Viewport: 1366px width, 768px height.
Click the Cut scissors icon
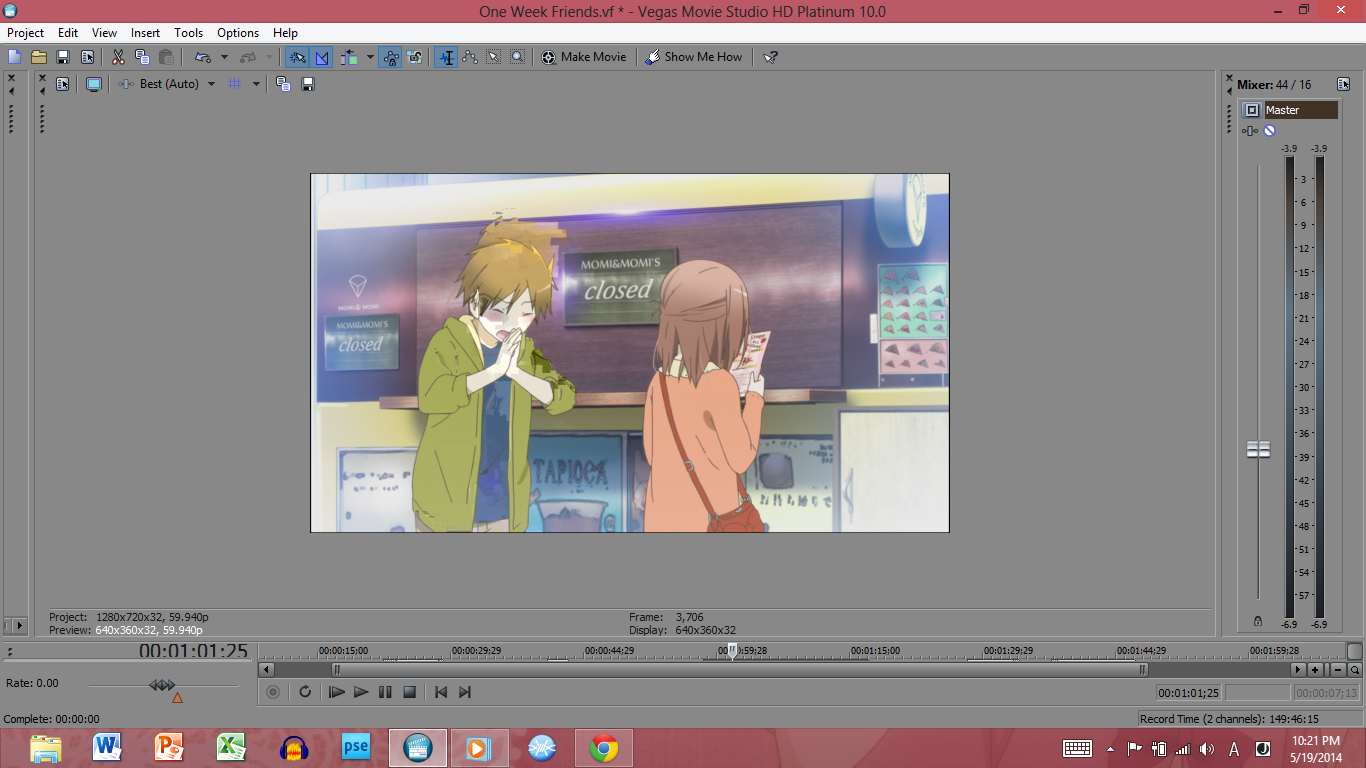pos(118,57)
